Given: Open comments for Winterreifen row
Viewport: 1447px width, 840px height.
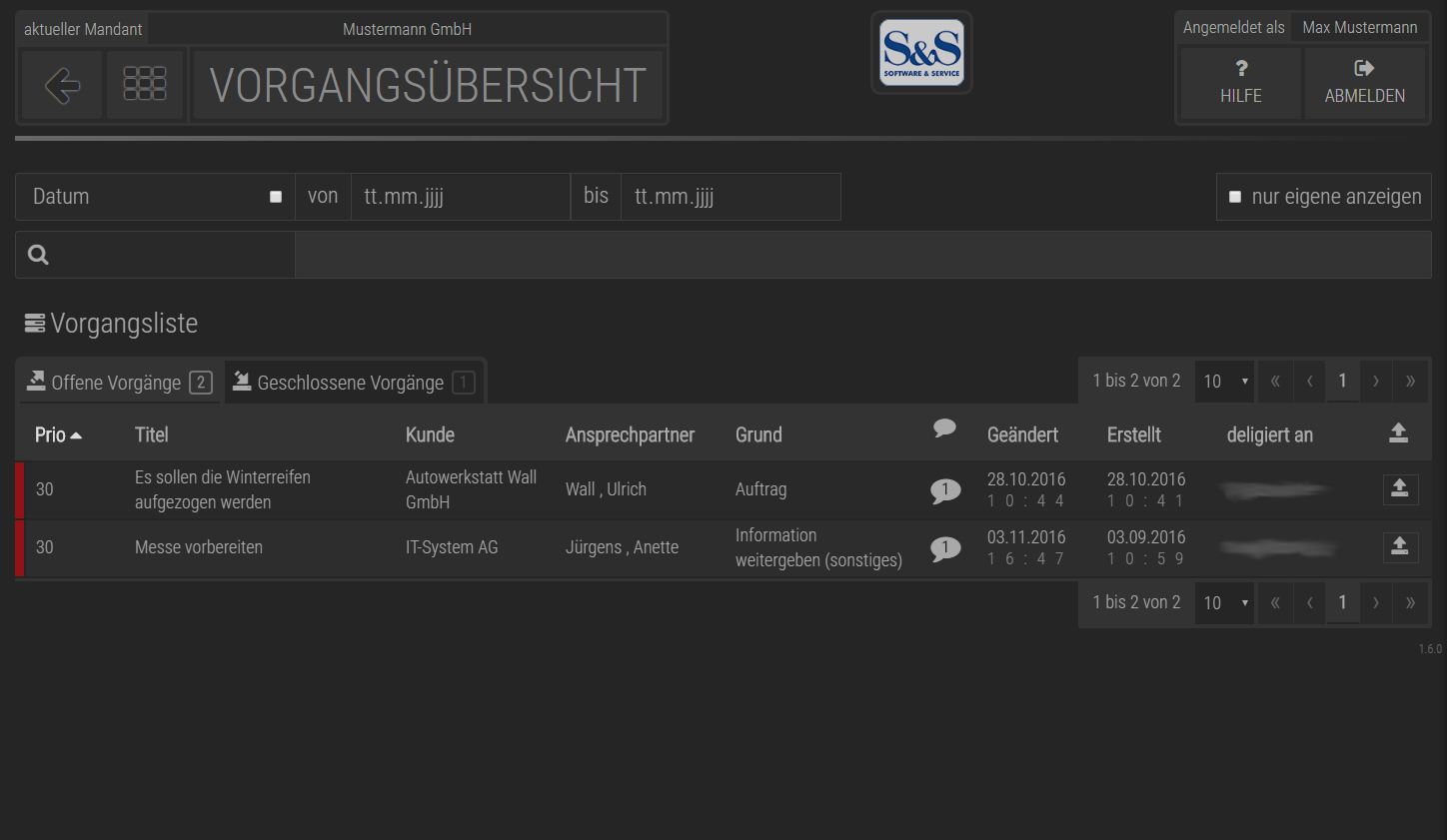Looking at the screenshot, I should click(x=945, y=490).
